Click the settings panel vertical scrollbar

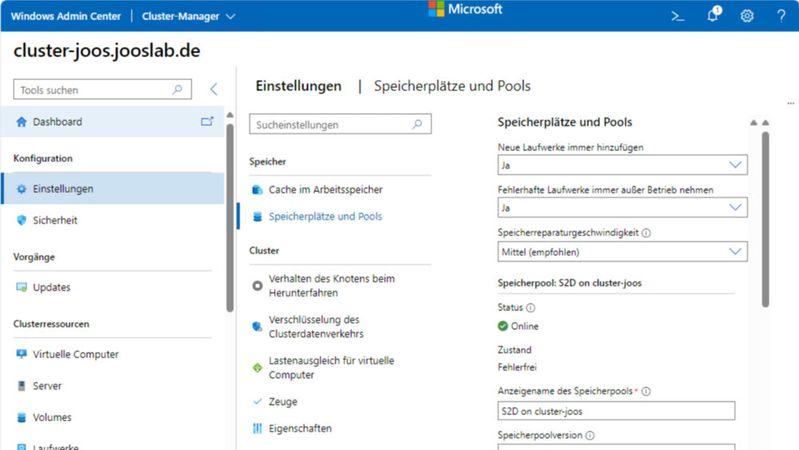point(765,219)
